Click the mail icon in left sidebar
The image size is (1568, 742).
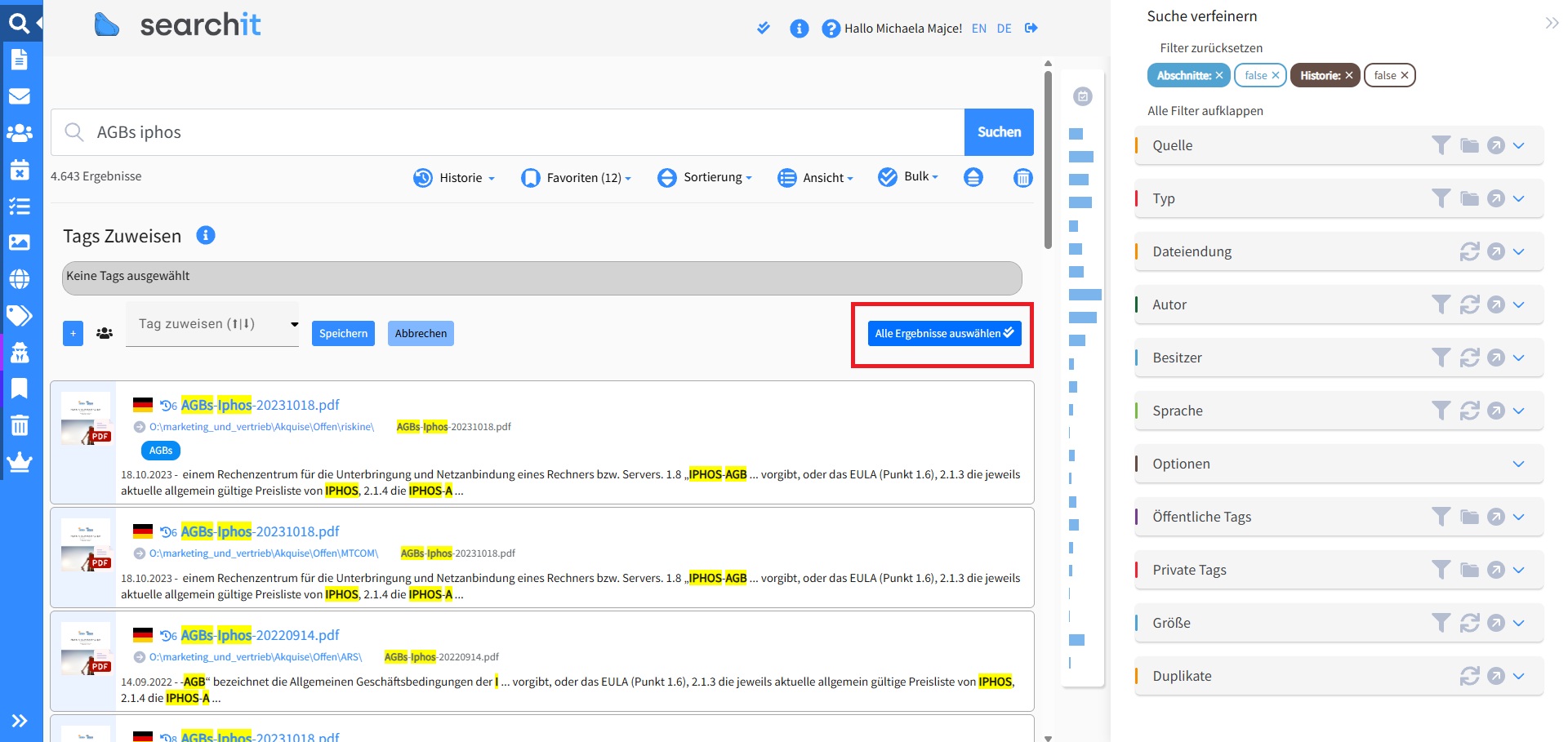point(20,96)
